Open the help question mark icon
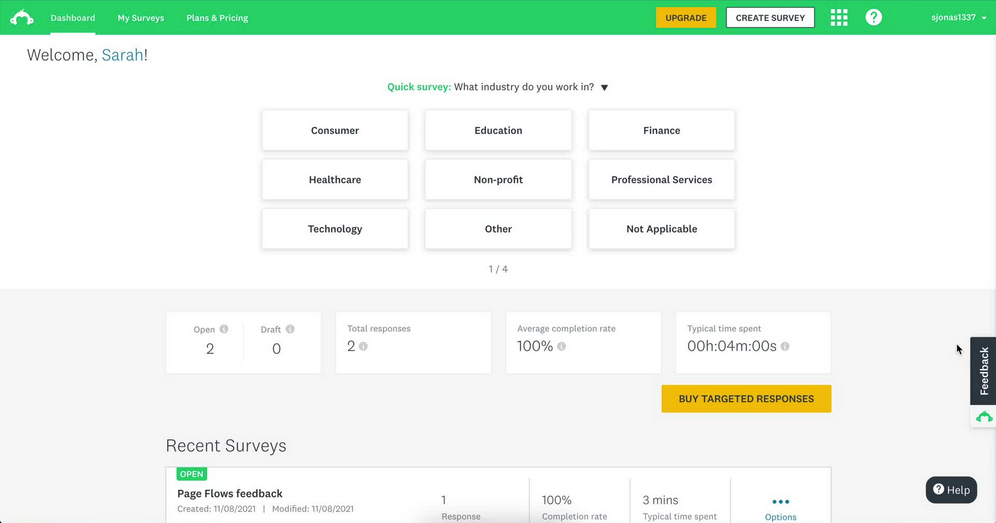996x523 pixels. pyautogui.click(x=874, y=18)
